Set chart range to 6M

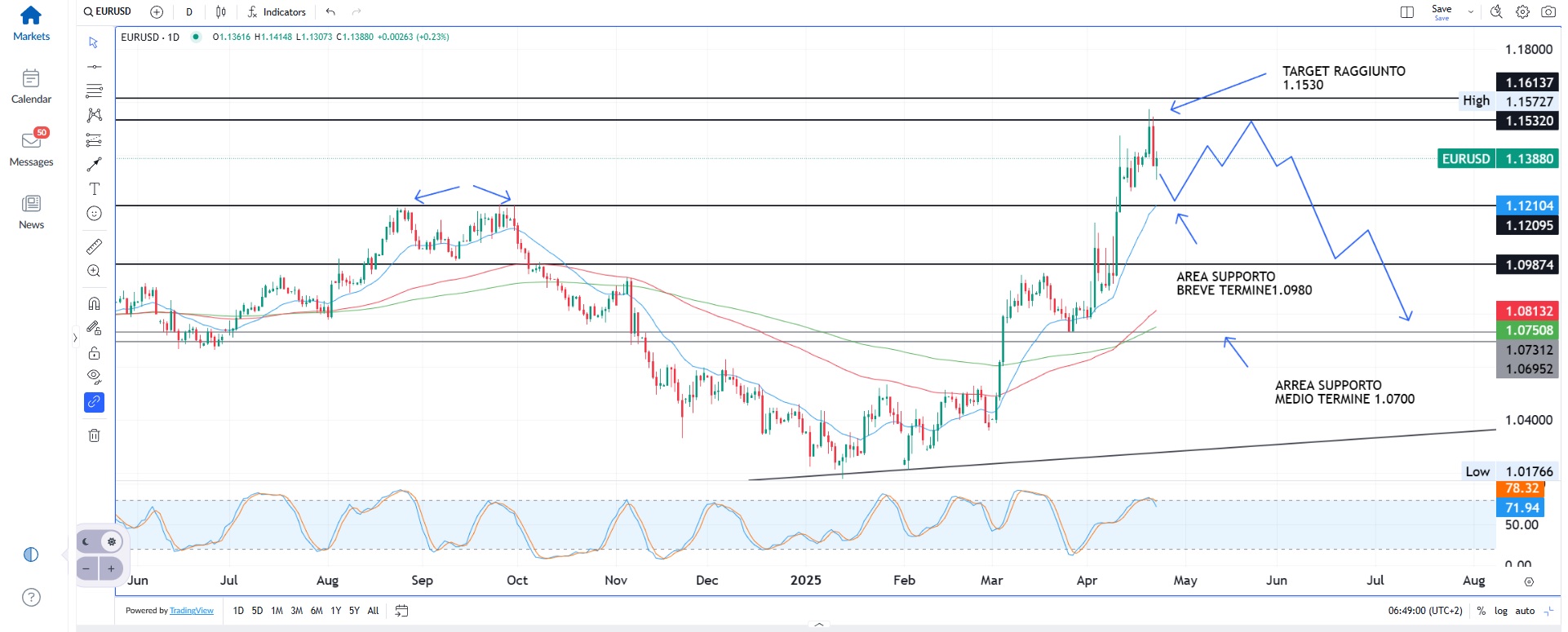pyautogui.click(x=317, y=611)
